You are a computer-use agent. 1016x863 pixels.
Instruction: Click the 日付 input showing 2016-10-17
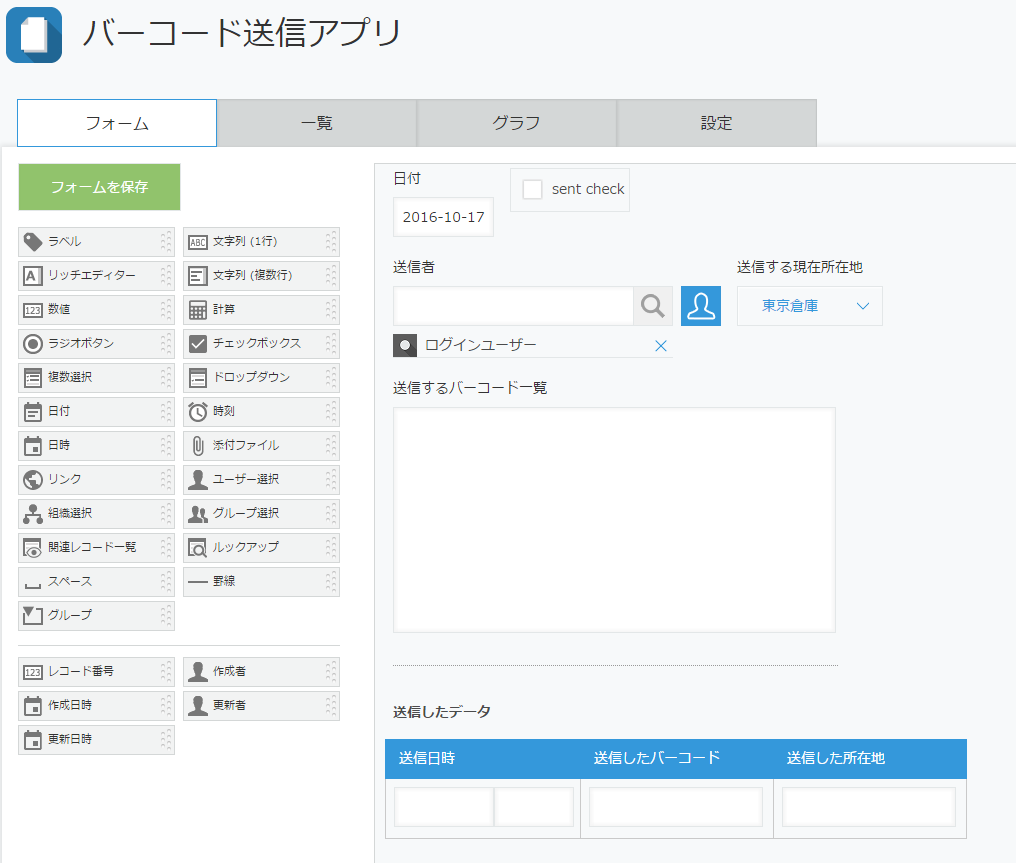point(443,217)
